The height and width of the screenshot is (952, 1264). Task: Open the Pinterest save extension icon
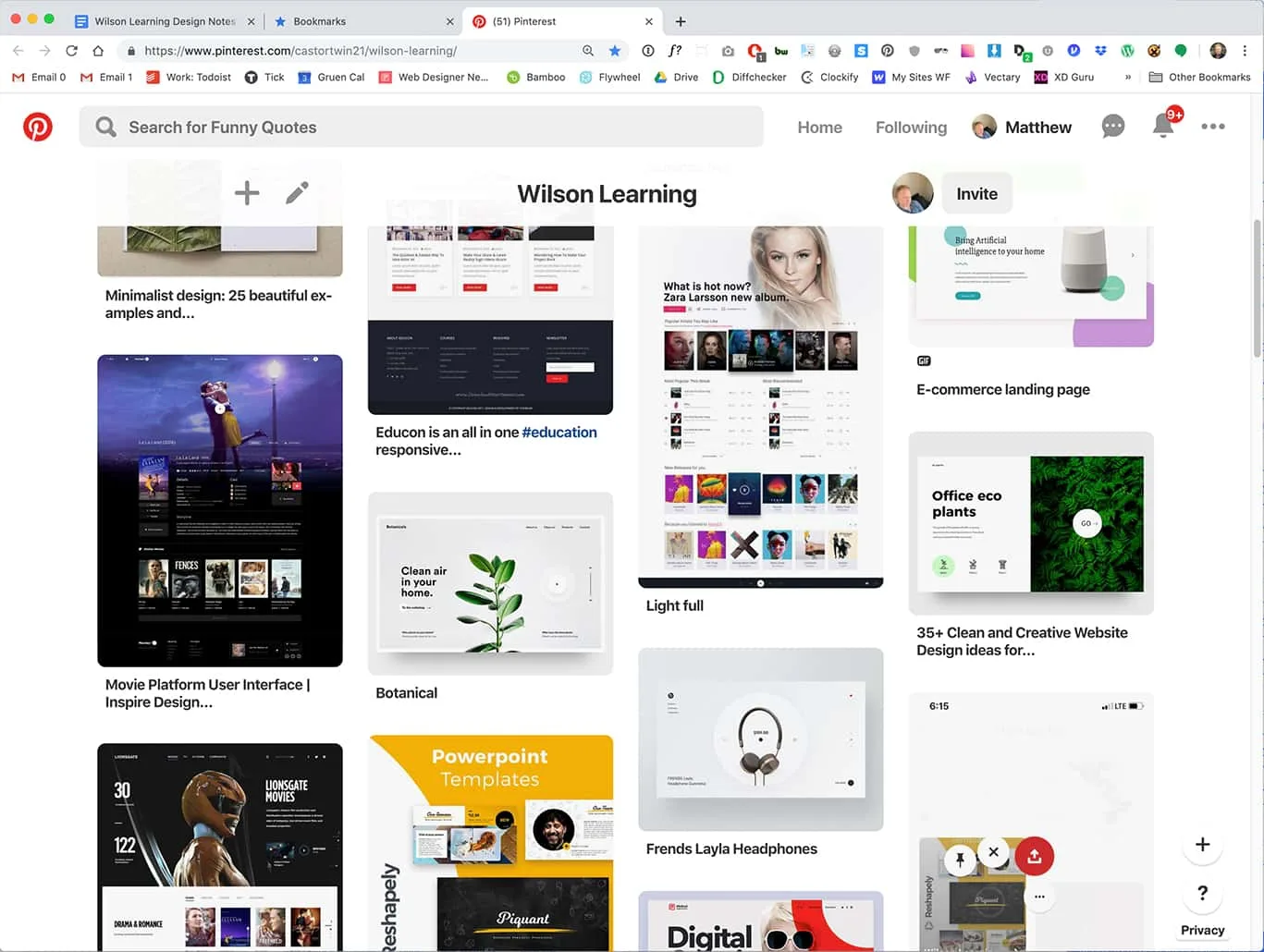(x=888, y=51)
